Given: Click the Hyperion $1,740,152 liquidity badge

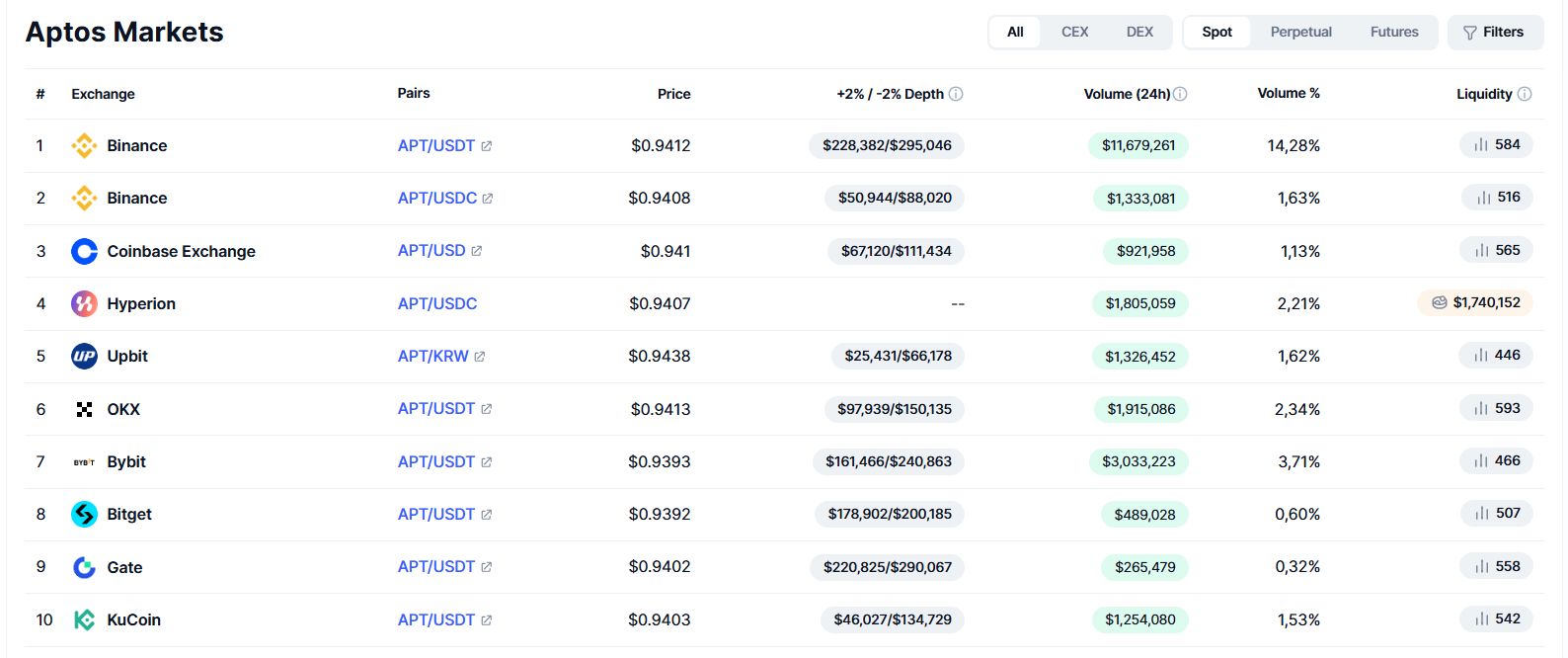Looking at the screenshot, I should (x=1475, y=302).
